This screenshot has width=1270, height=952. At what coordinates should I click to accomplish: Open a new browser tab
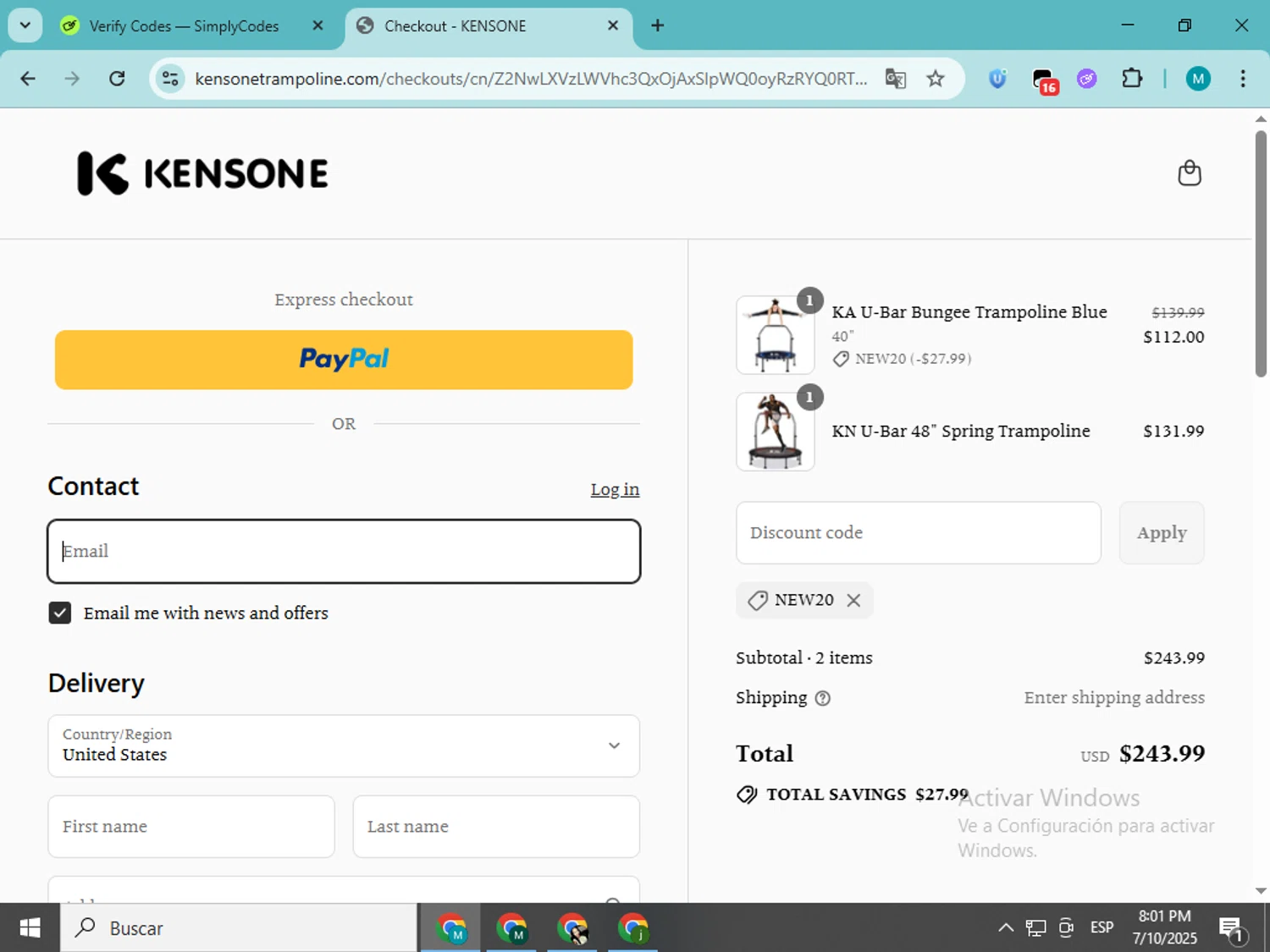657,25
